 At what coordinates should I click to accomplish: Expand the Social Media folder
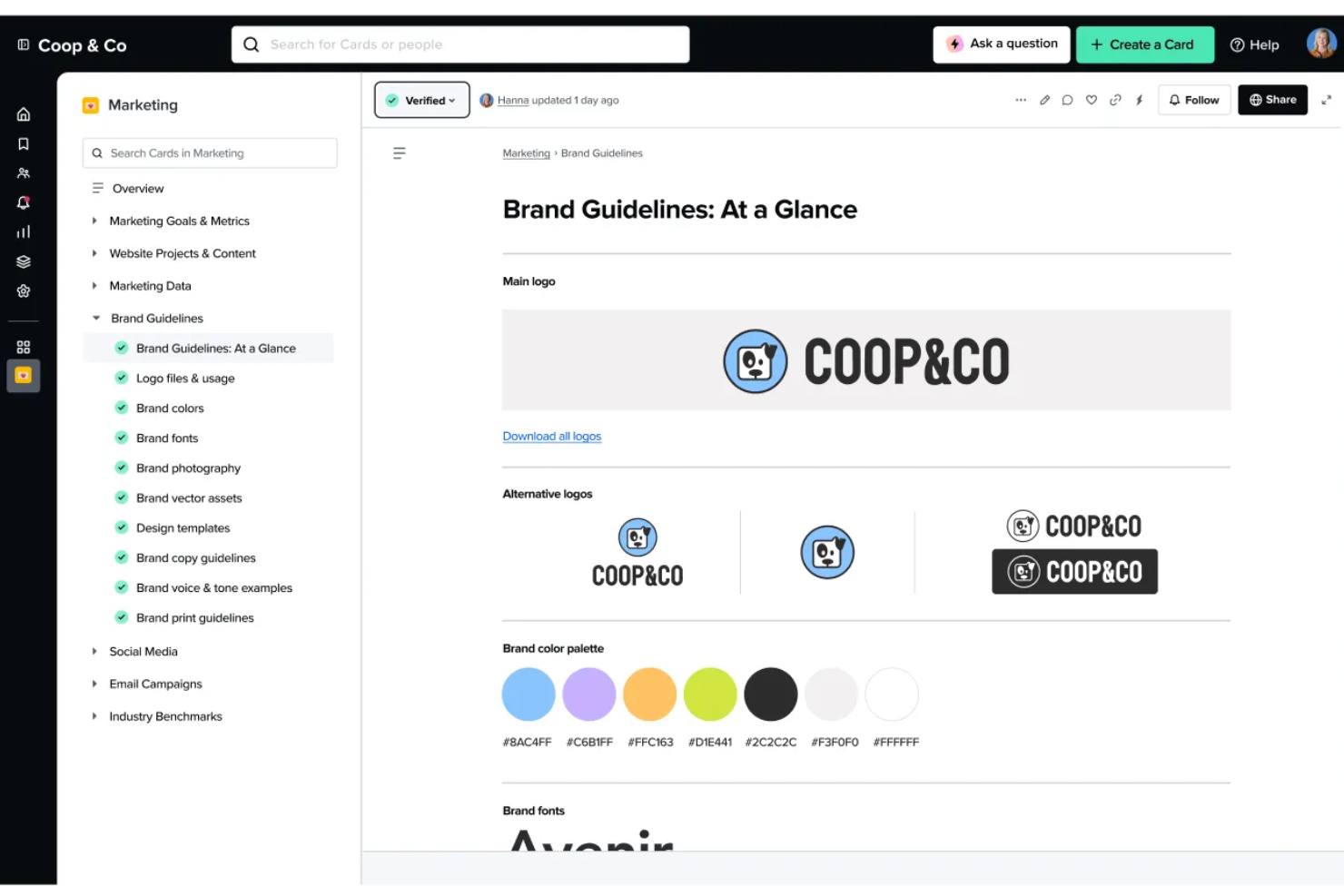[94, 652]
